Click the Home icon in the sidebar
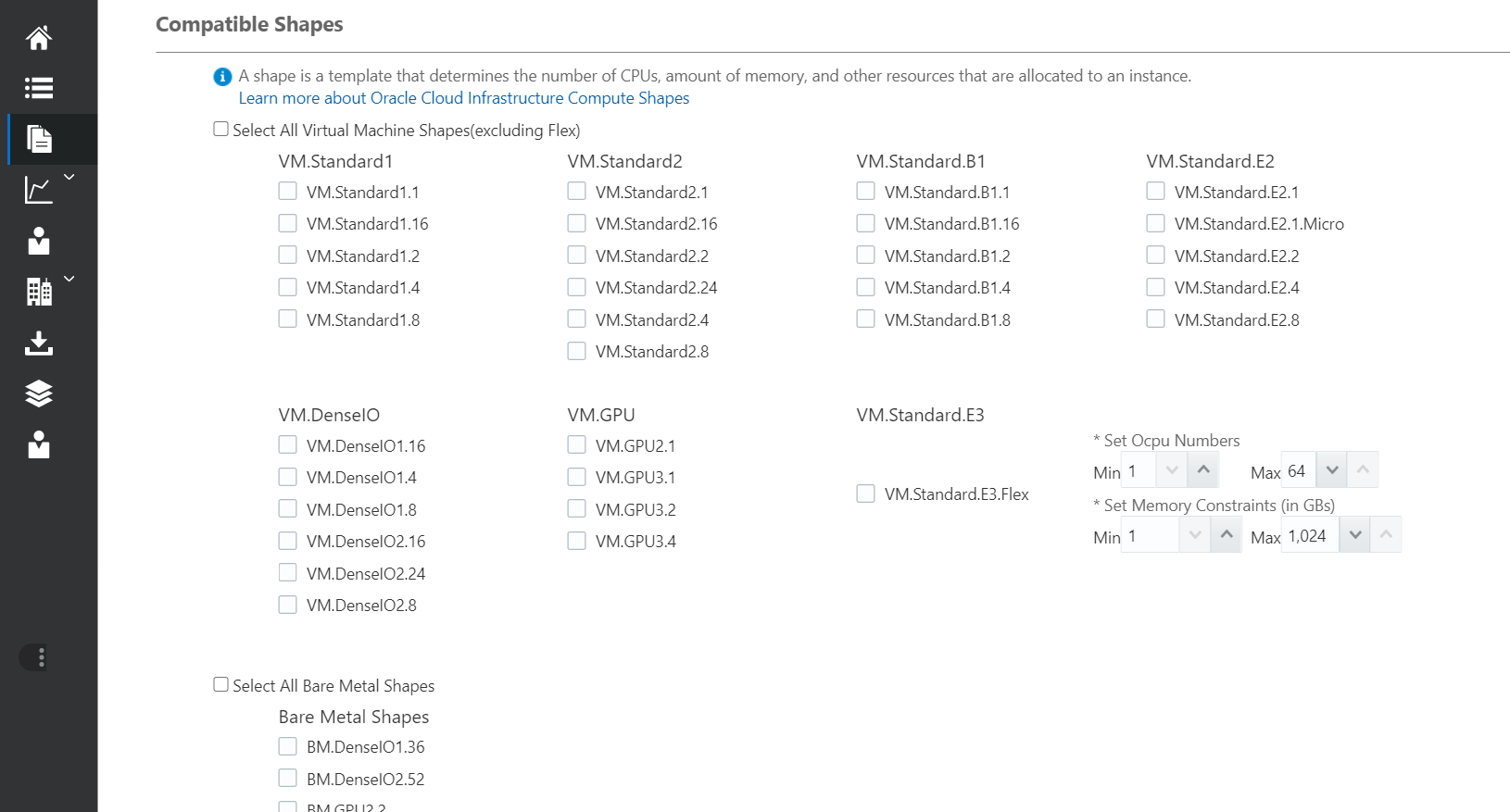This screenshot has height=812, width=1510. (38, 37)
